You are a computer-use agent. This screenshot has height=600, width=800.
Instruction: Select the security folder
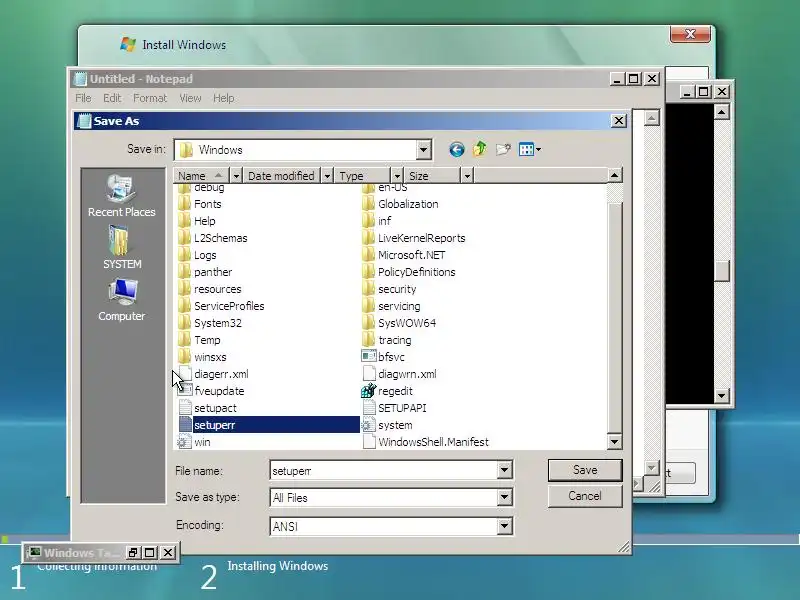point(389,289)
